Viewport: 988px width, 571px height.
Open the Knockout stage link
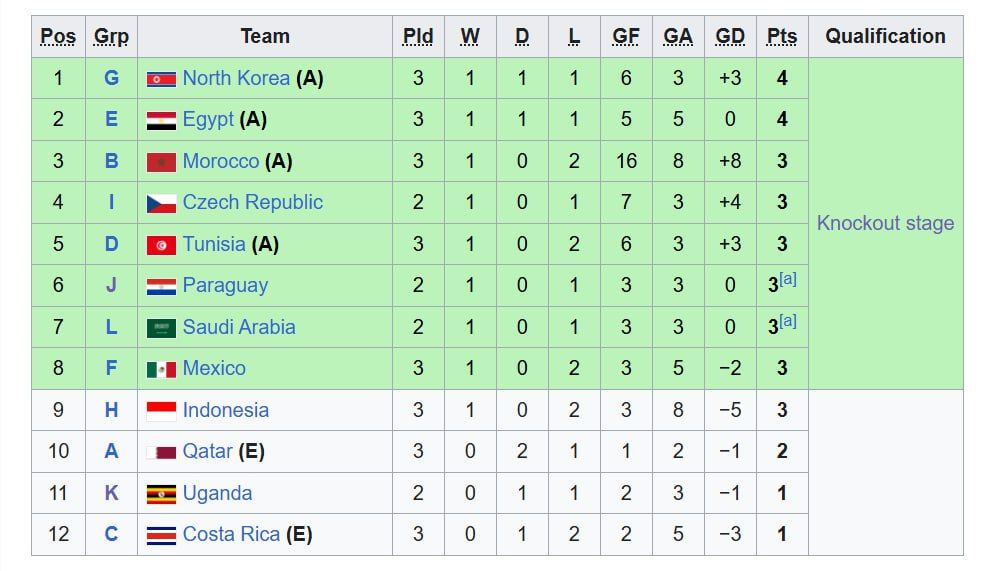point(885,223)
